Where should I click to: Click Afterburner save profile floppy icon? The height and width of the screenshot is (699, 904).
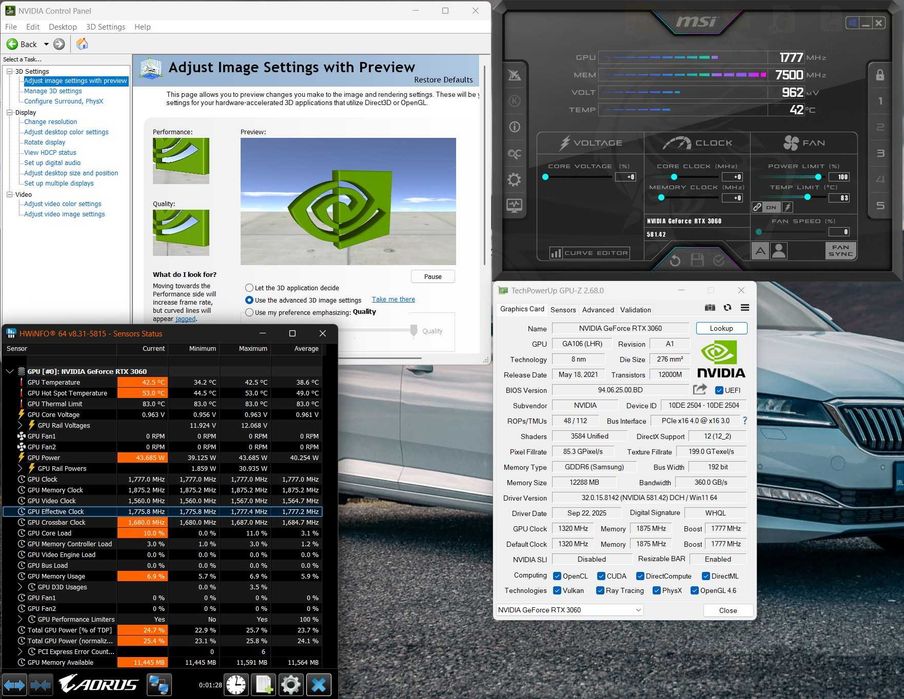(x=697, y=260)
